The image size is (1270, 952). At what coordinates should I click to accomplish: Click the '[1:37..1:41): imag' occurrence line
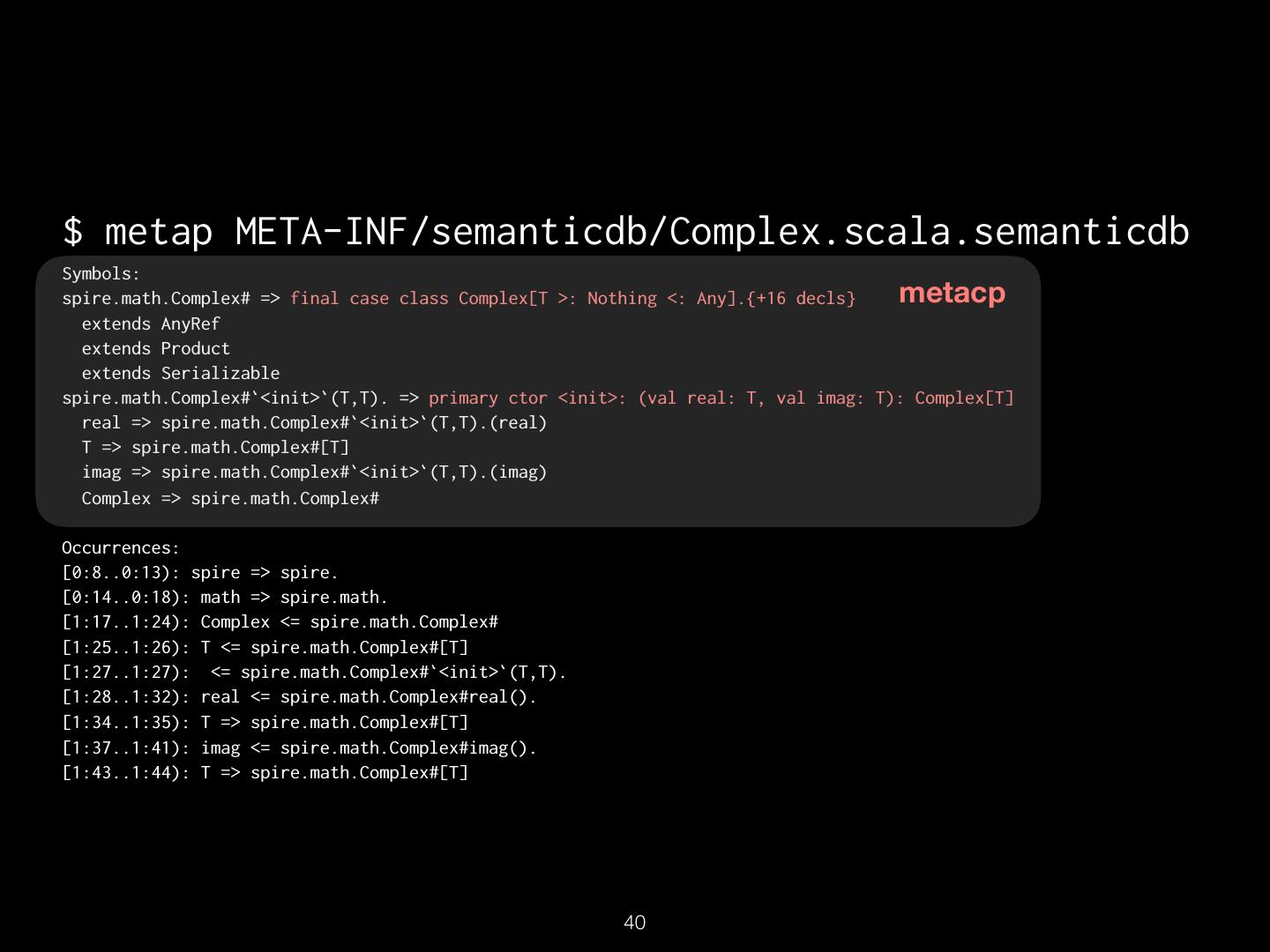[x=299, y=748]
